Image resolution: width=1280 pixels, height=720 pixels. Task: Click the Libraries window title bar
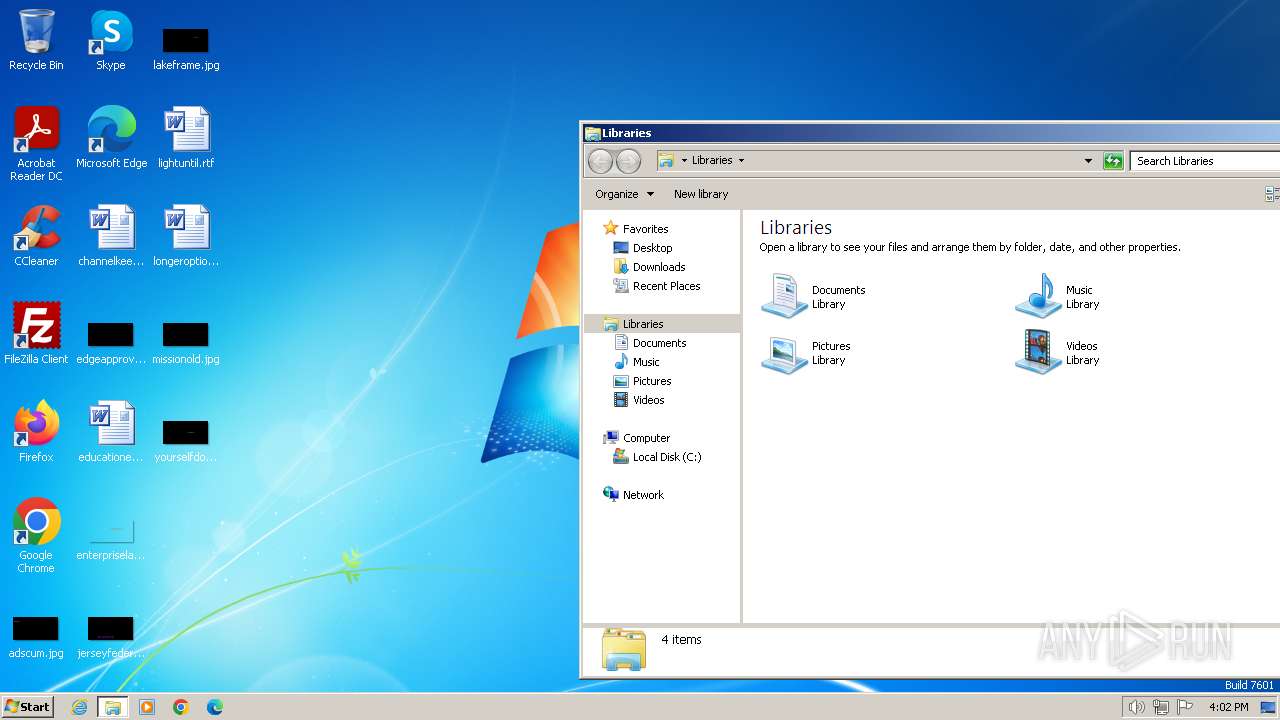931,133
